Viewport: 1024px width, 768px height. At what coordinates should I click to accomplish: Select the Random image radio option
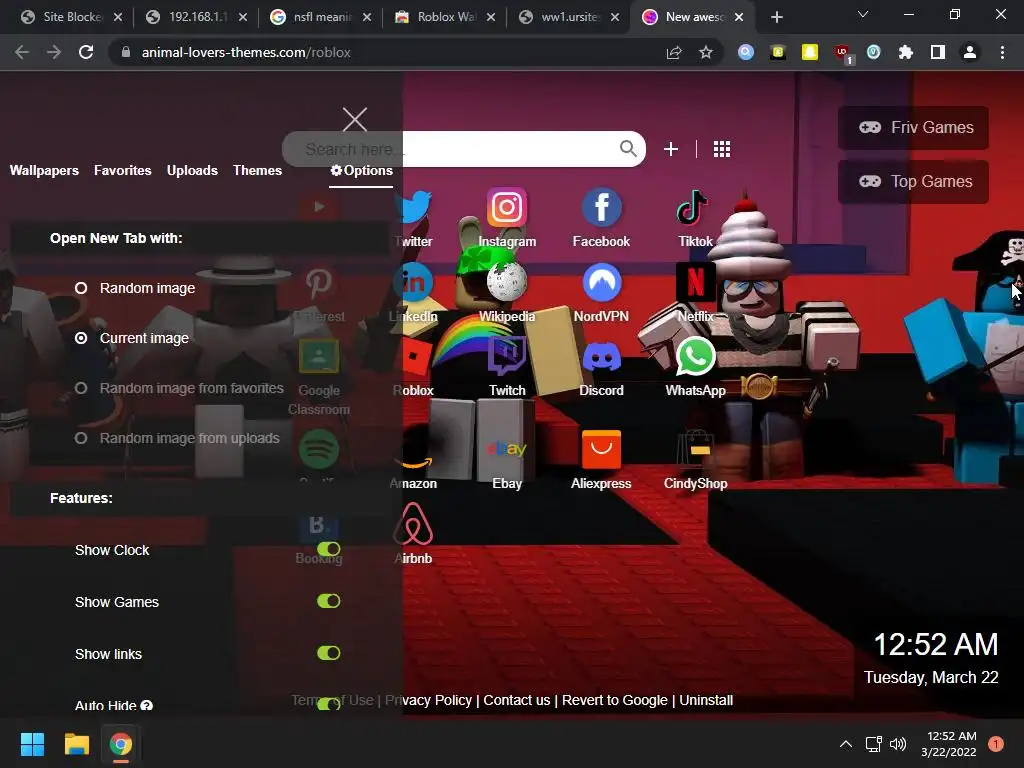pos(81,288)
